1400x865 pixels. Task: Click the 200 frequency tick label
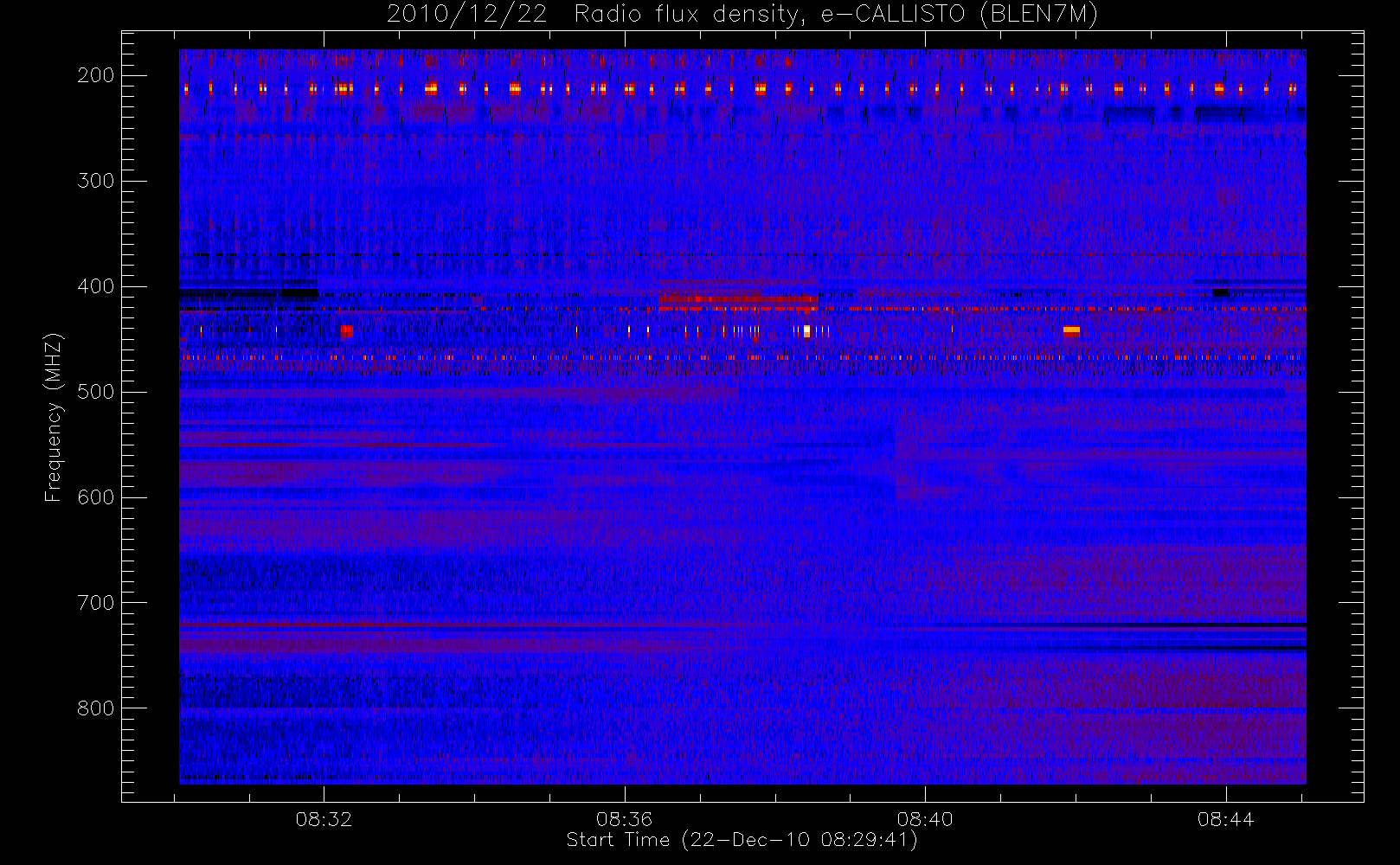[x=95, y=75]
